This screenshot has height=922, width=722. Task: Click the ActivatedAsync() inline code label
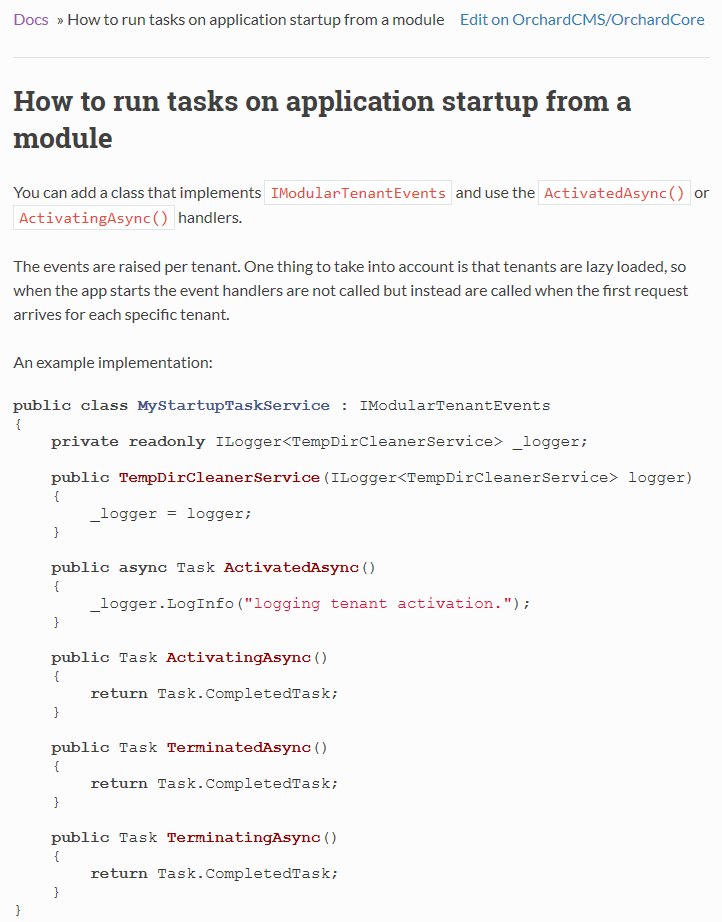[614, 193]
